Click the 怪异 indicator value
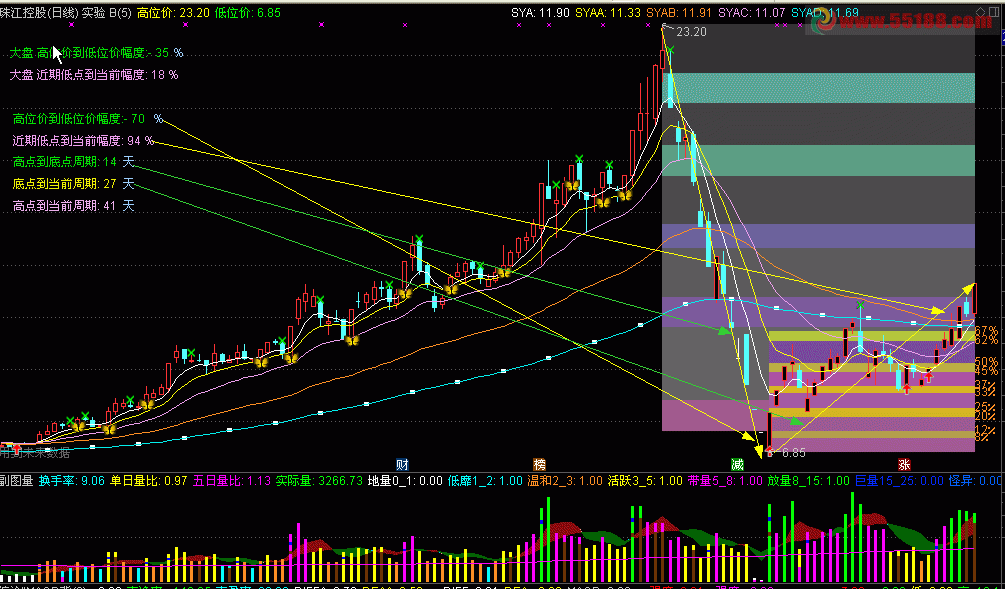Image resolution: width=1005 pixels, height=589 pixels. tap(975, 481)
